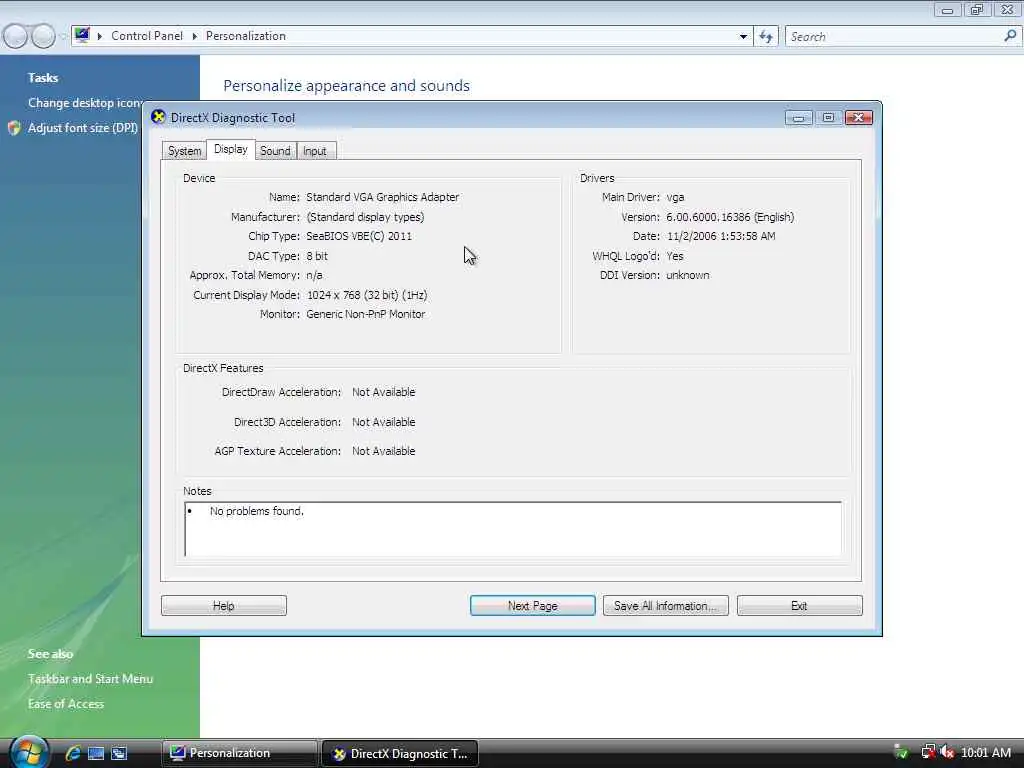
Task: Click the Start orb button
Action: [29, 752]
